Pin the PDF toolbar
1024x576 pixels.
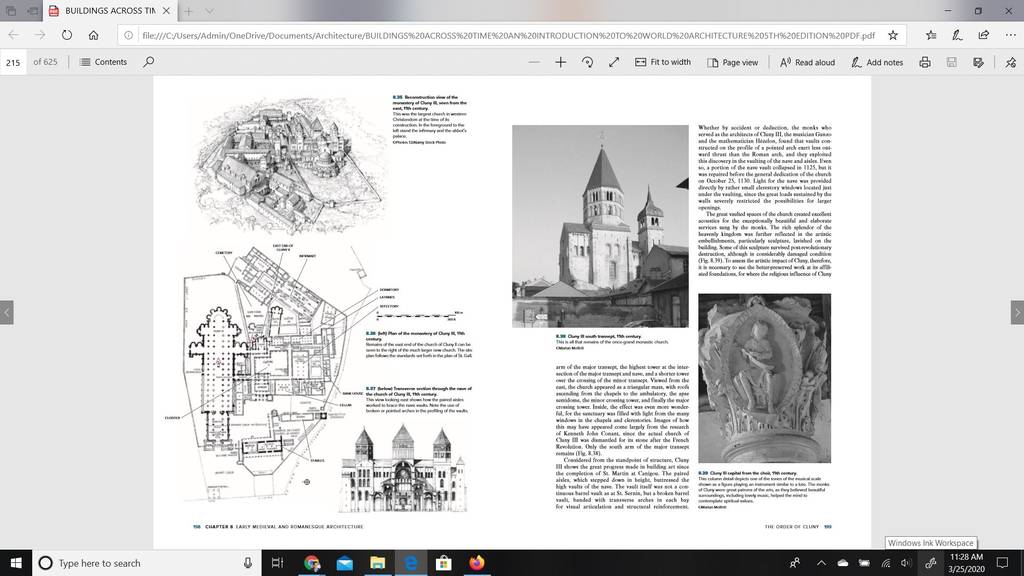1010,62
